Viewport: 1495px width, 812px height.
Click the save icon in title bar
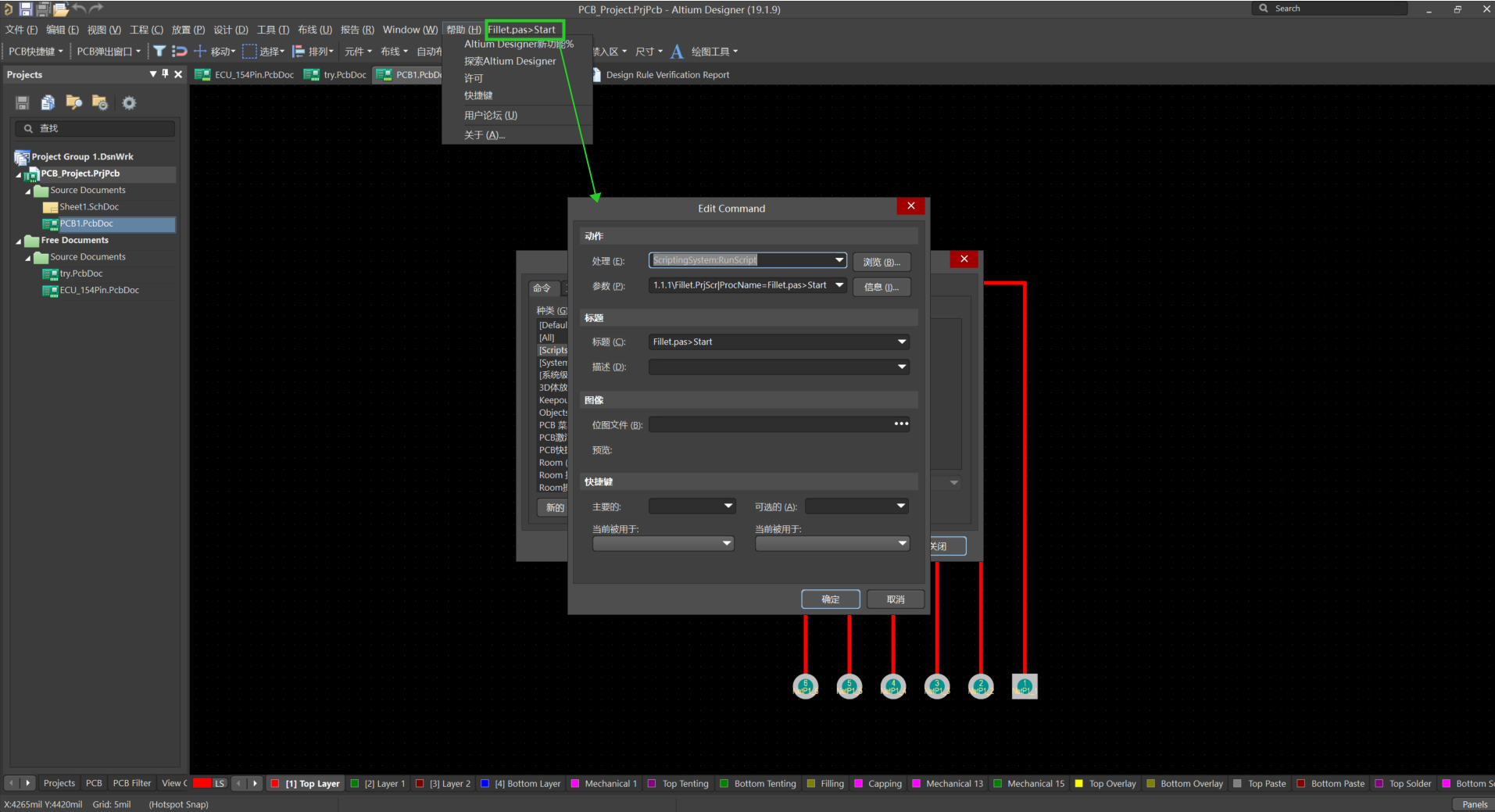[26, 9]
